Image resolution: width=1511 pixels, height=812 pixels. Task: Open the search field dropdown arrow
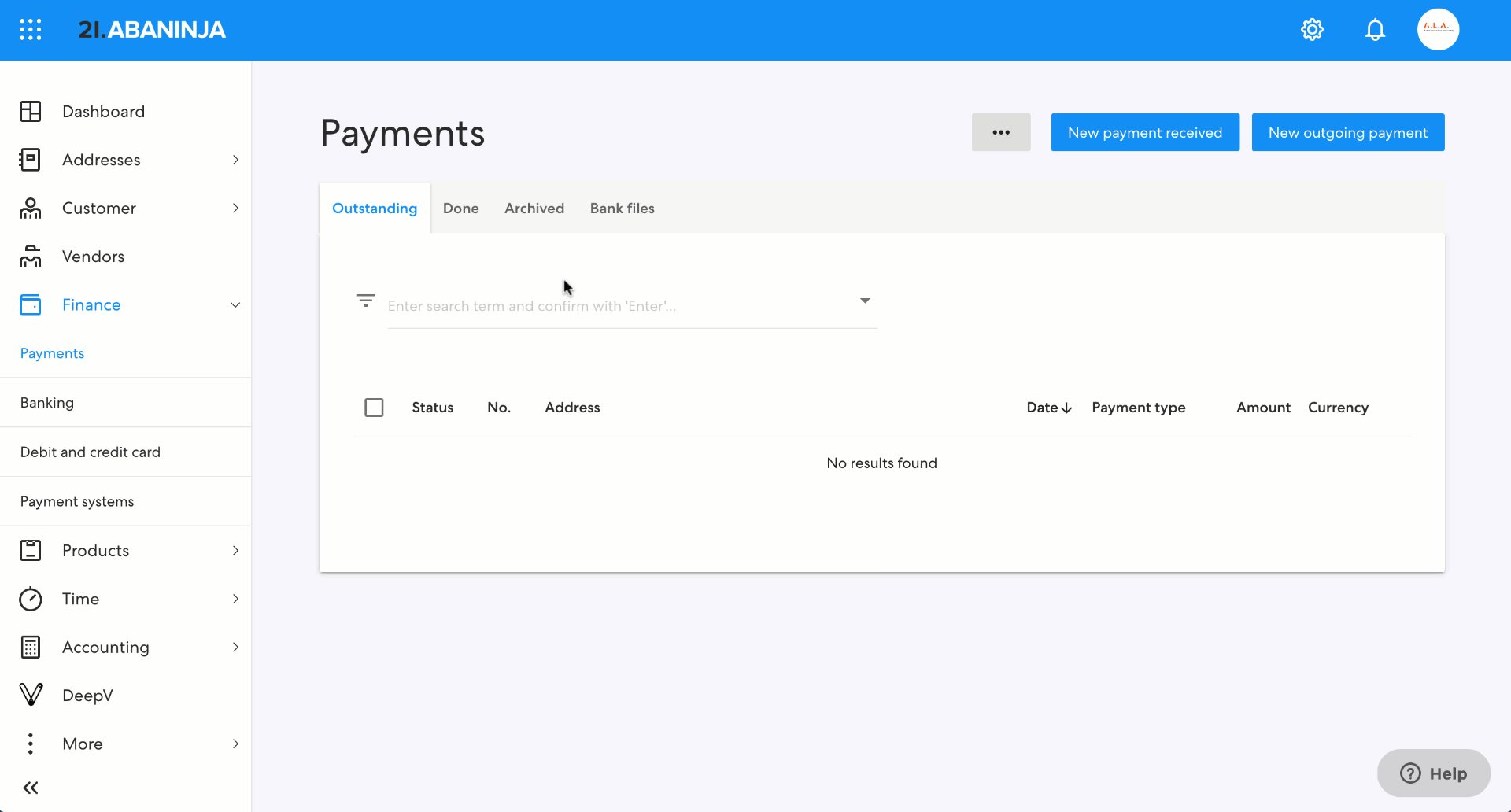865,301
